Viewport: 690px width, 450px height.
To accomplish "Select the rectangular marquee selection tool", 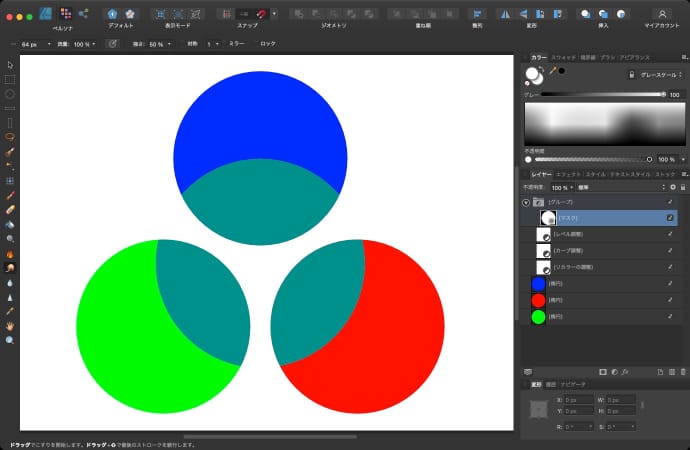I will tap(10, 78).
